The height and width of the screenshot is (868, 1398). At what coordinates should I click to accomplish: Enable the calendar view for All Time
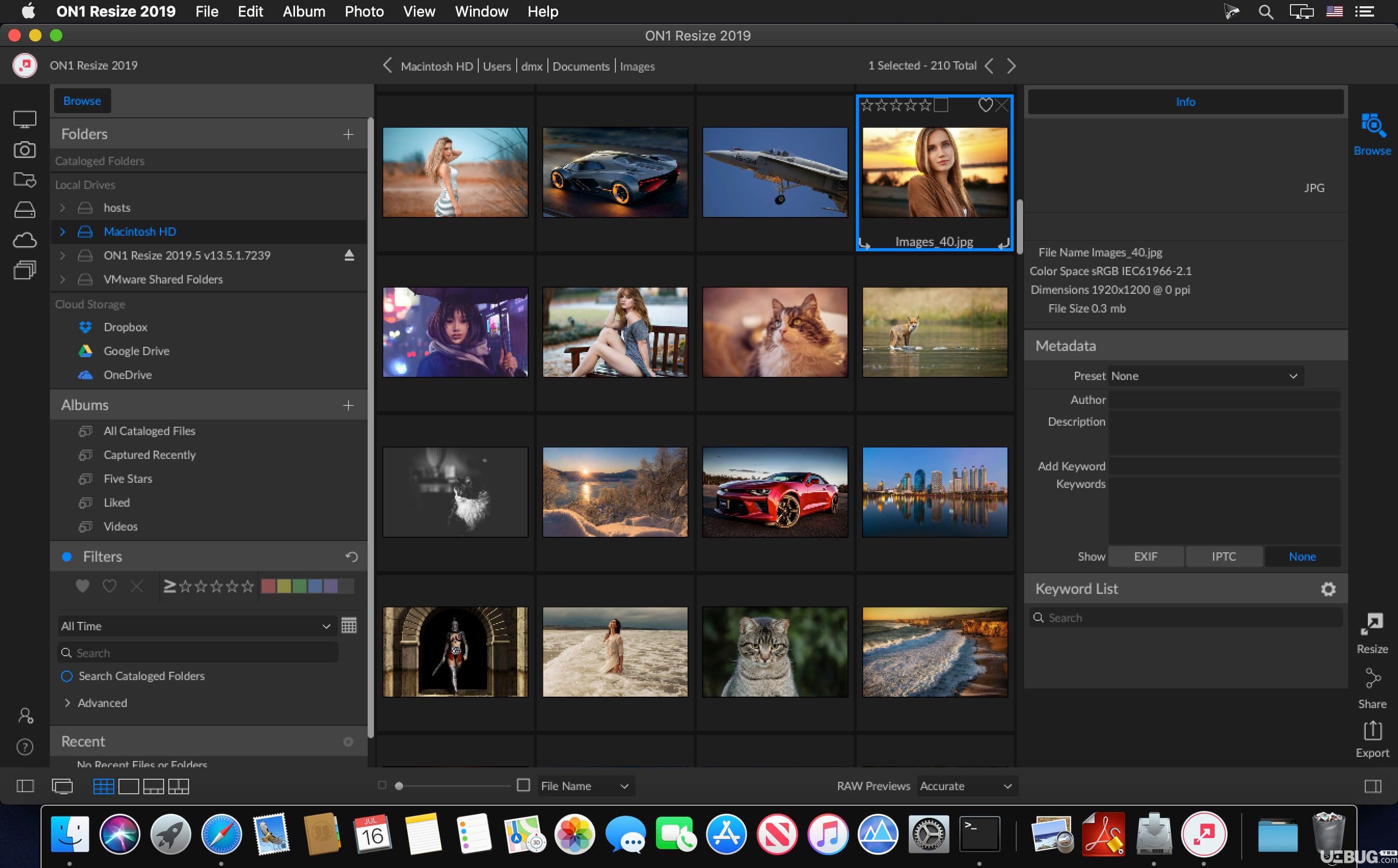click(349, 625)
